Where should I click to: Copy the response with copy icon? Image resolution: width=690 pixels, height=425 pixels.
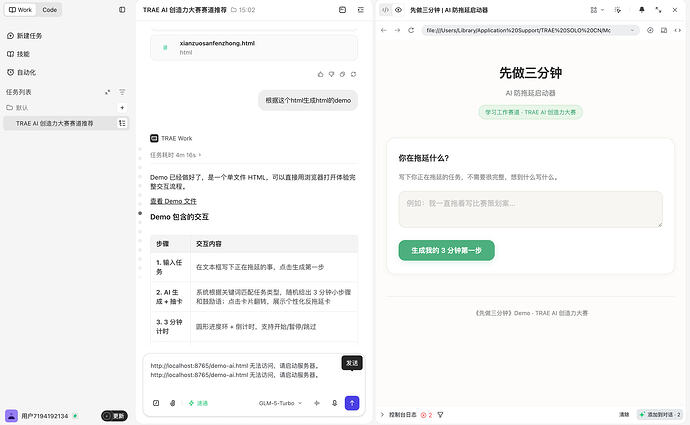point(342,74)
